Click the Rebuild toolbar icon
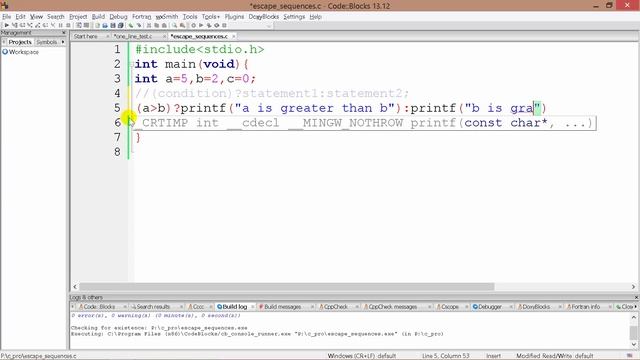 [217, 25]
